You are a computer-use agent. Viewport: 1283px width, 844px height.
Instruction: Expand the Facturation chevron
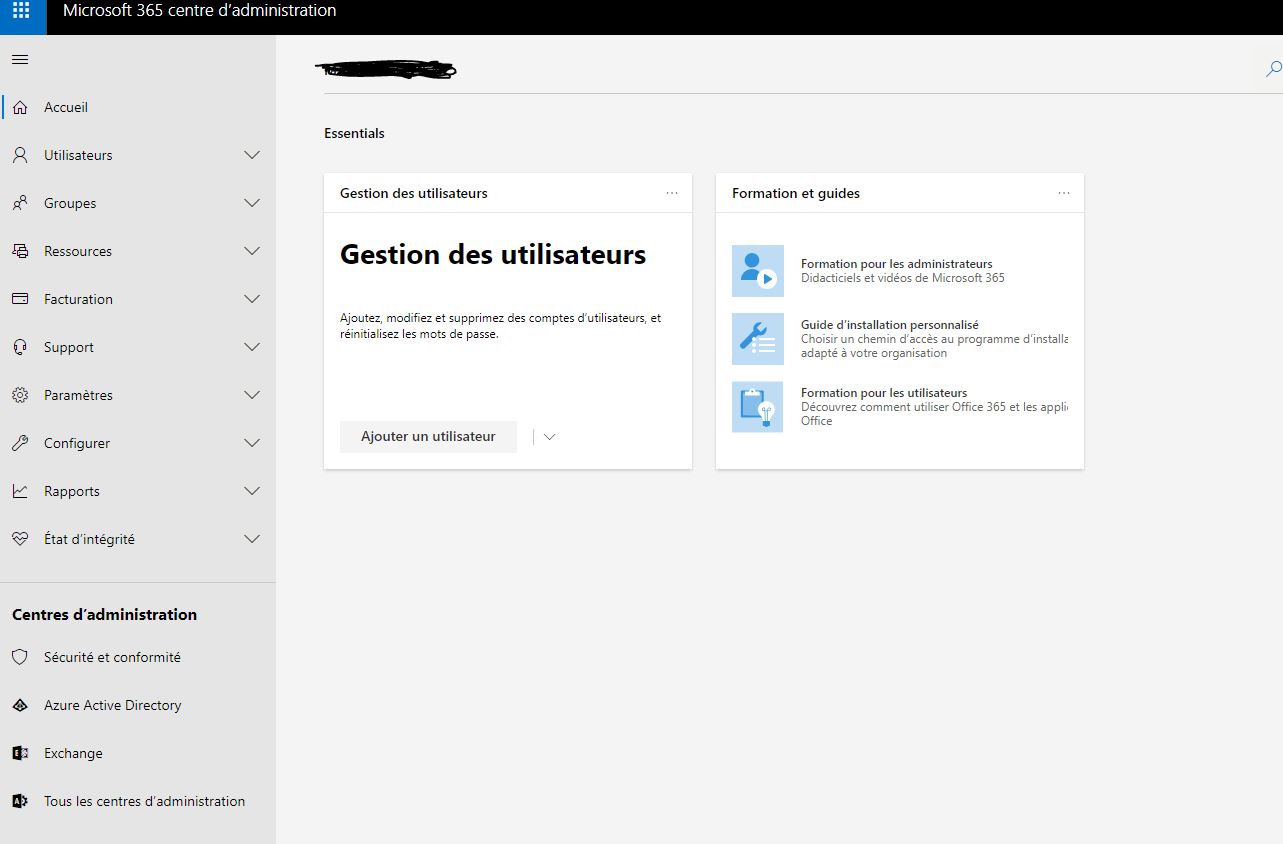(x=252, y=299)
